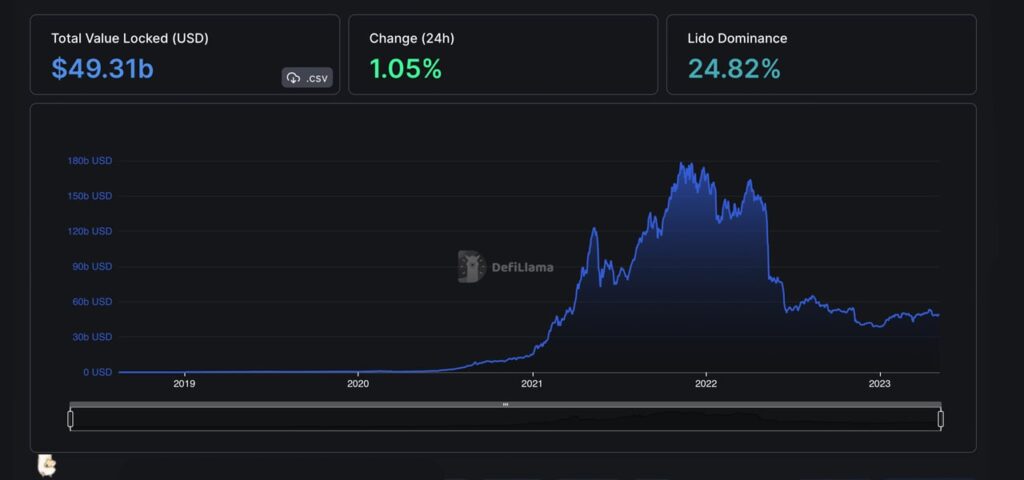Click the 60b USD y-axis label

91,301
